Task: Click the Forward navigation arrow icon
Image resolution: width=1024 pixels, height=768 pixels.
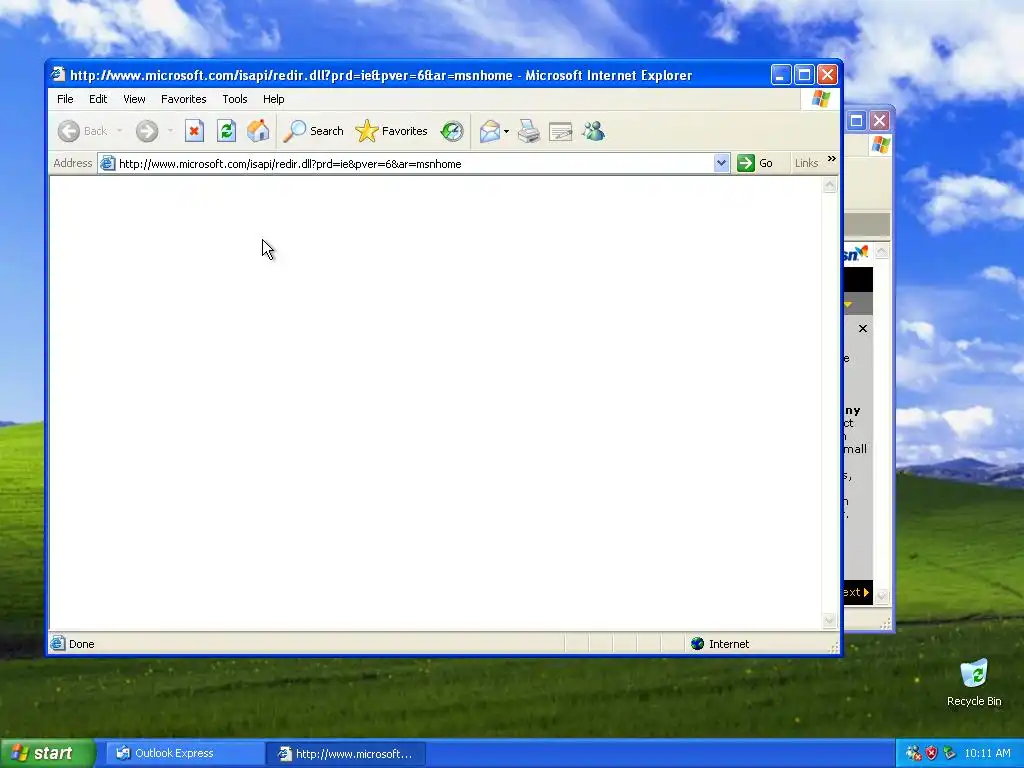Action: 147,131
